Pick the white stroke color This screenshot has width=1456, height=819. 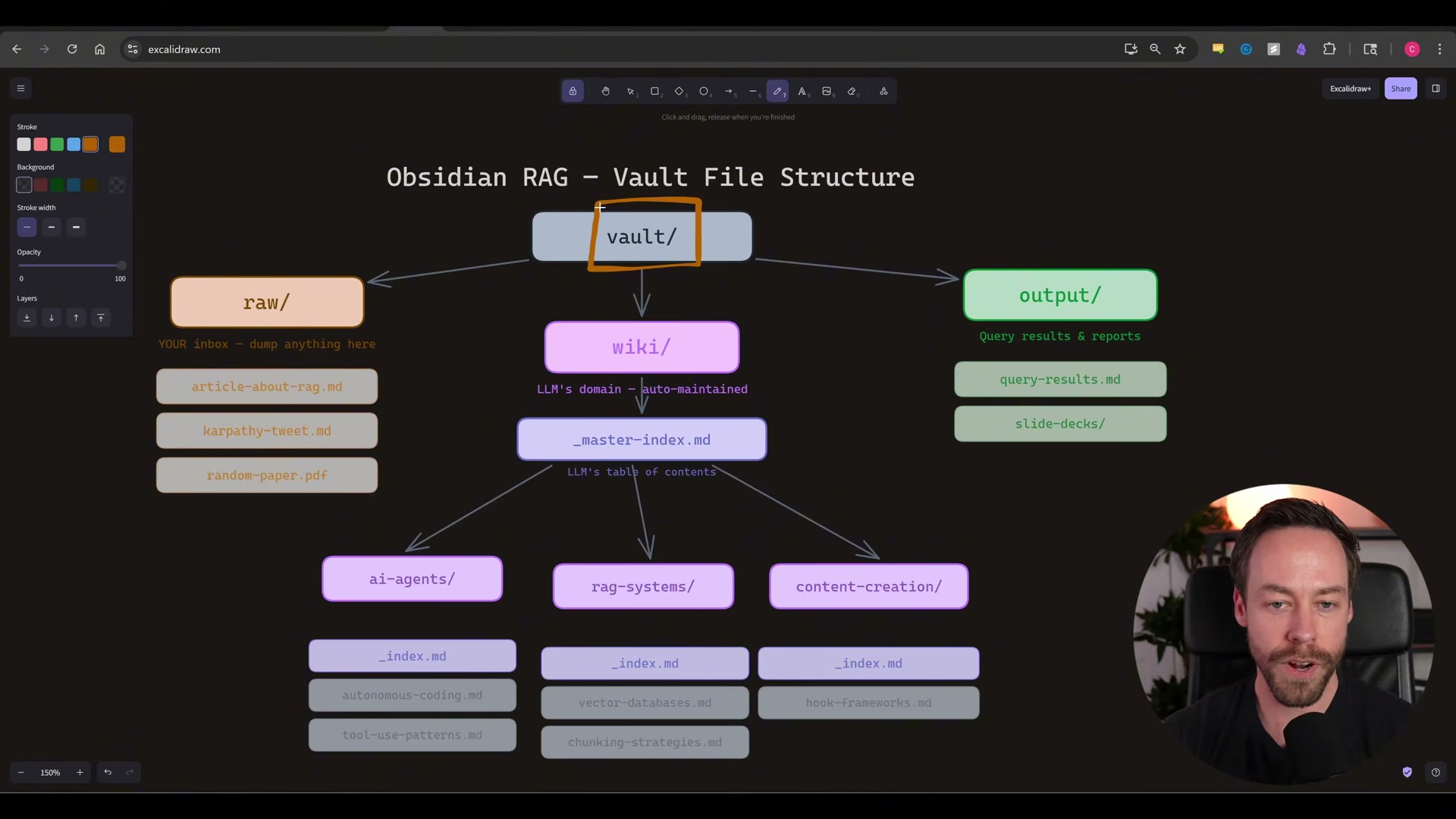[x=24, y=144]
